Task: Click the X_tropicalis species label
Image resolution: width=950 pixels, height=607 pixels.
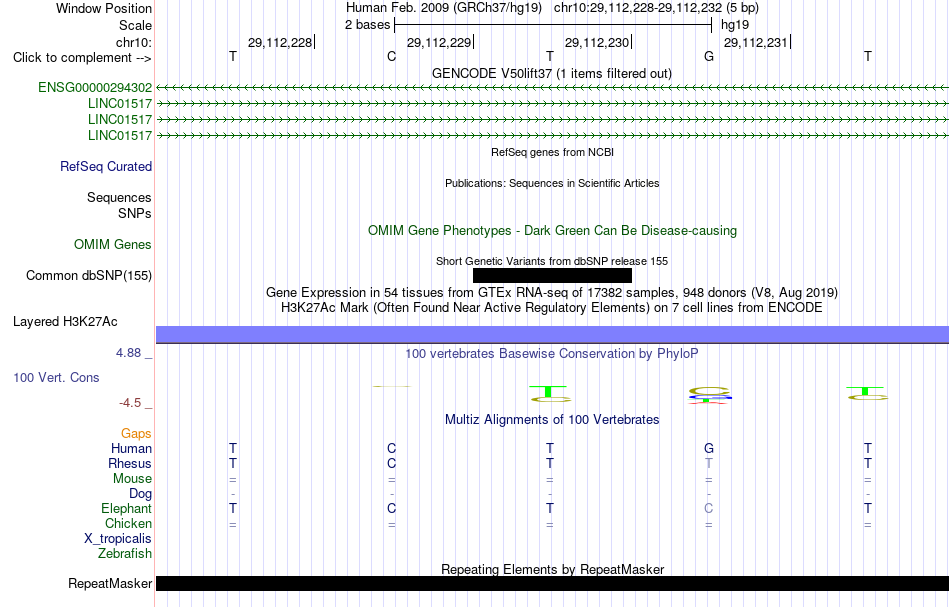Action: (x=118, y=539)
